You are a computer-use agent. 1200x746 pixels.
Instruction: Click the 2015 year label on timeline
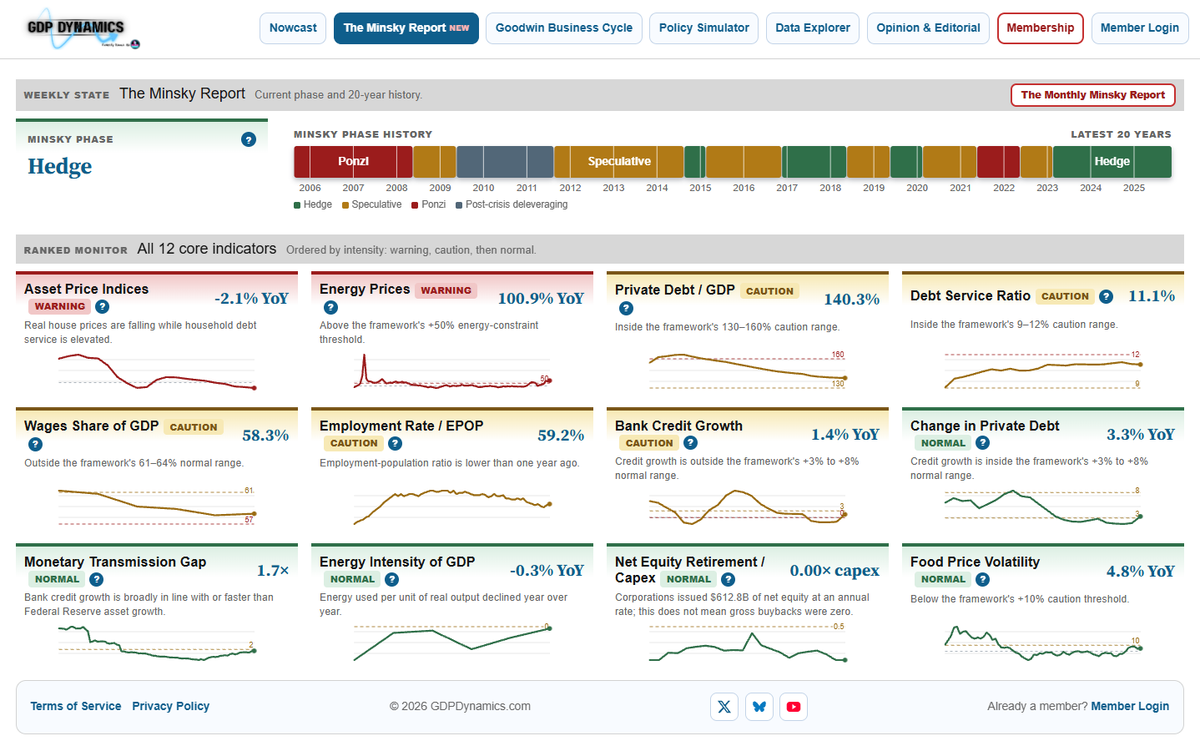click(x=700, y=188)
